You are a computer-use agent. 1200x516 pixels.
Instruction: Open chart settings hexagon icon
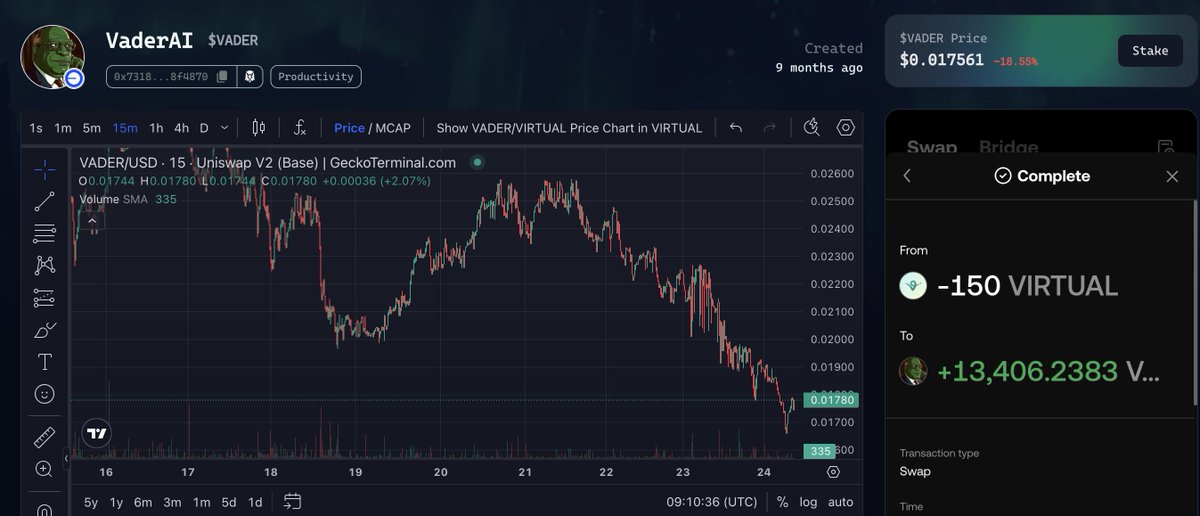pyautogui.click(x=846, y=127)
